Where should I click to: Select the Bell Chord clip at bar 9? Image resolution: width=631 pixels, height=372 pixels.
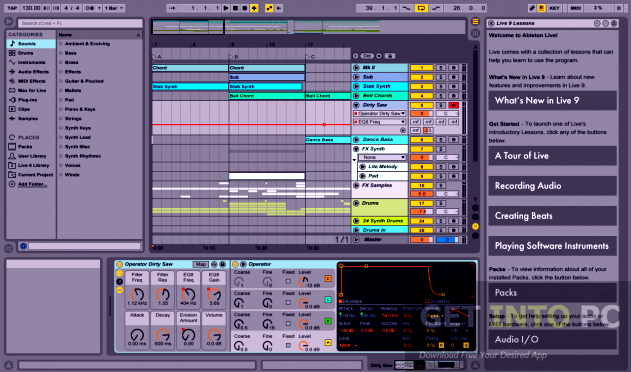(267, 96)
